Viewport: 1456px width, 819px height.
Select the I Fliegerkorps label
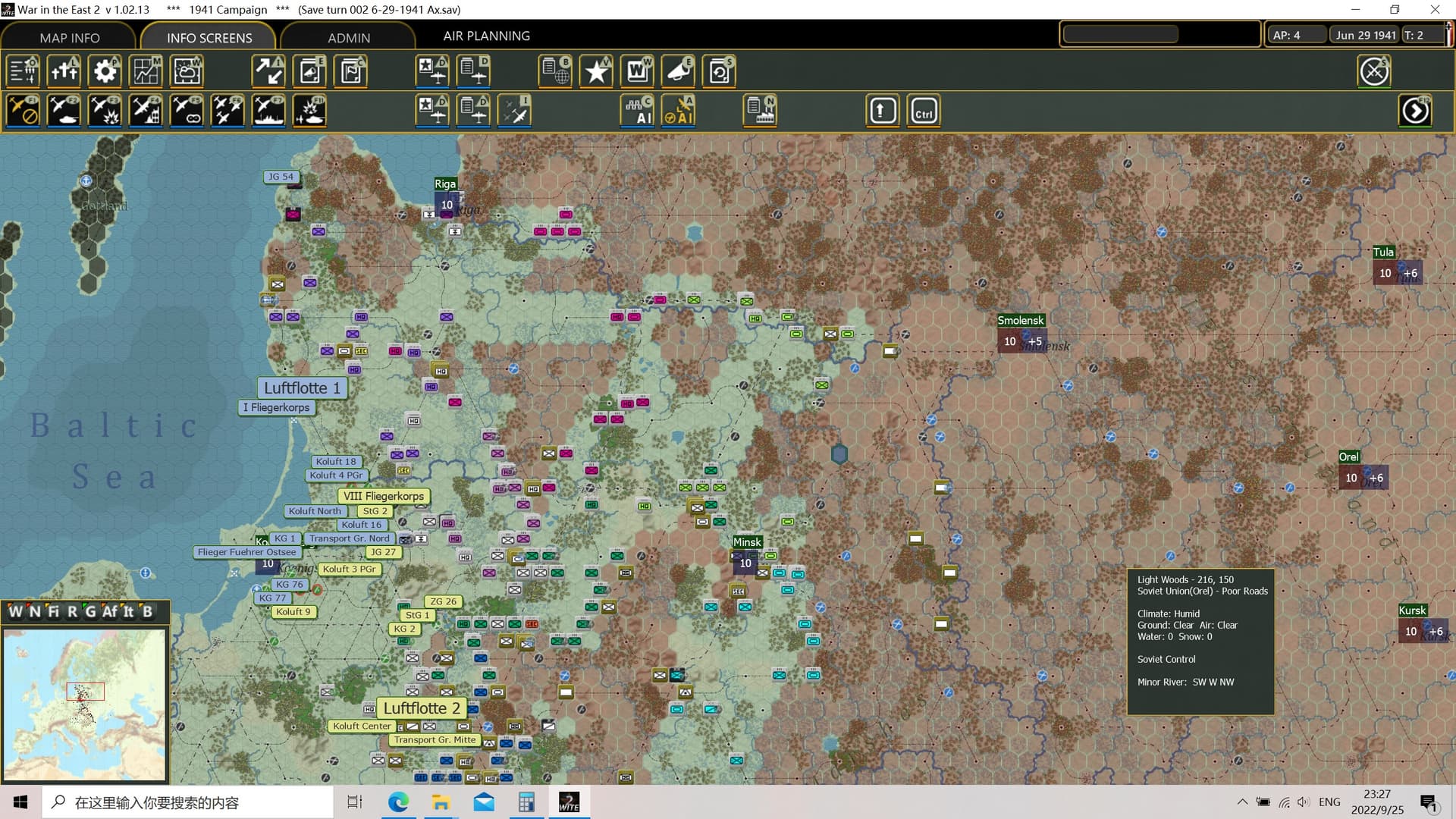pyautogui.click(x=276, y=407)
